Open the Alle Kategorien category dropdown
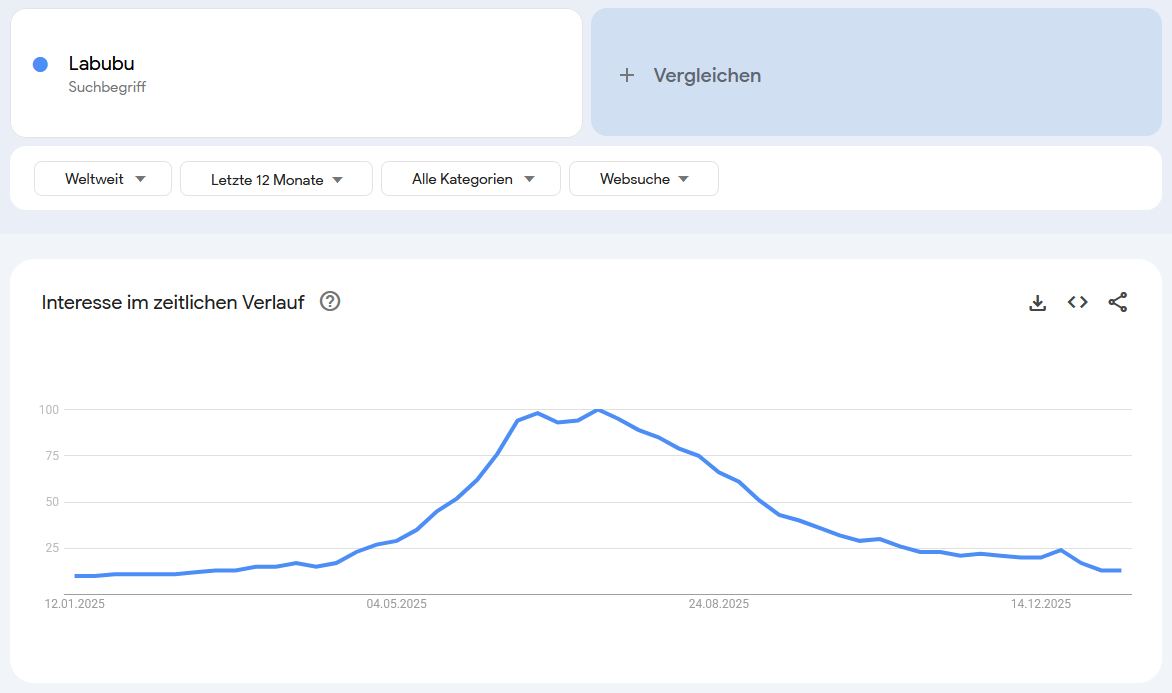Screen dimensions: 1172x693 pyautogui.click(x=470, y=178)
